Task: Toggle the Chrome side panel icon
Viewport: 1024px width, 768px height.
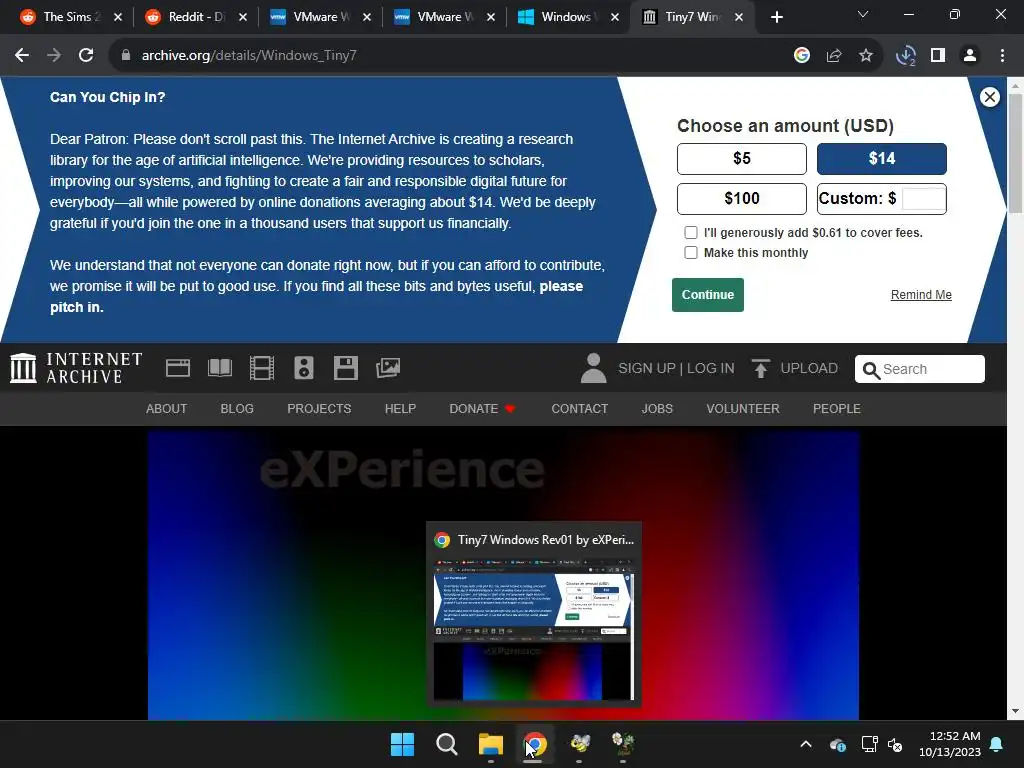Action: click(938, 56)
